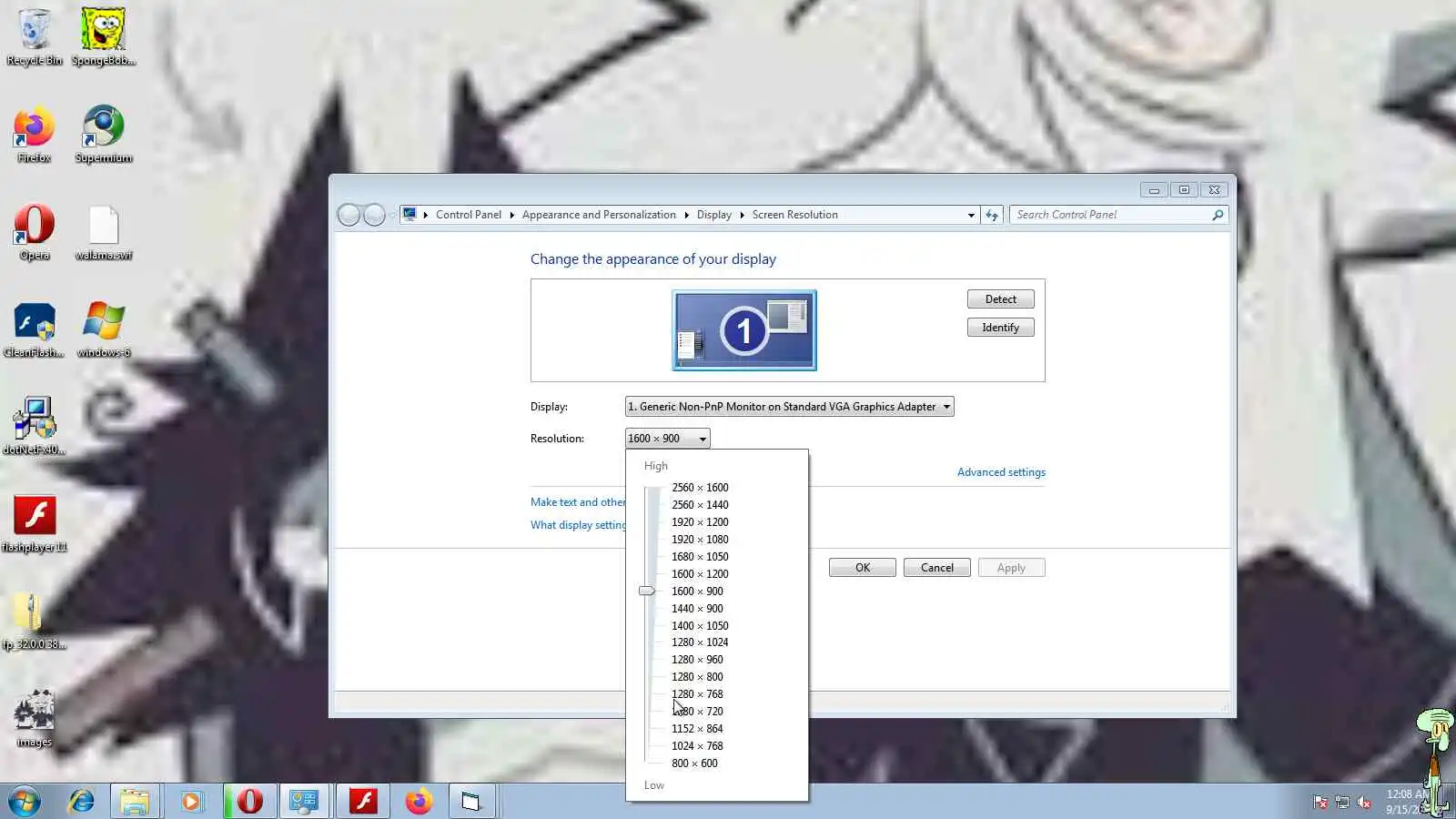Switch to Opera on the taskbar
The width and height of the screenshot is (1456, 819).
[x=249, y=802]
